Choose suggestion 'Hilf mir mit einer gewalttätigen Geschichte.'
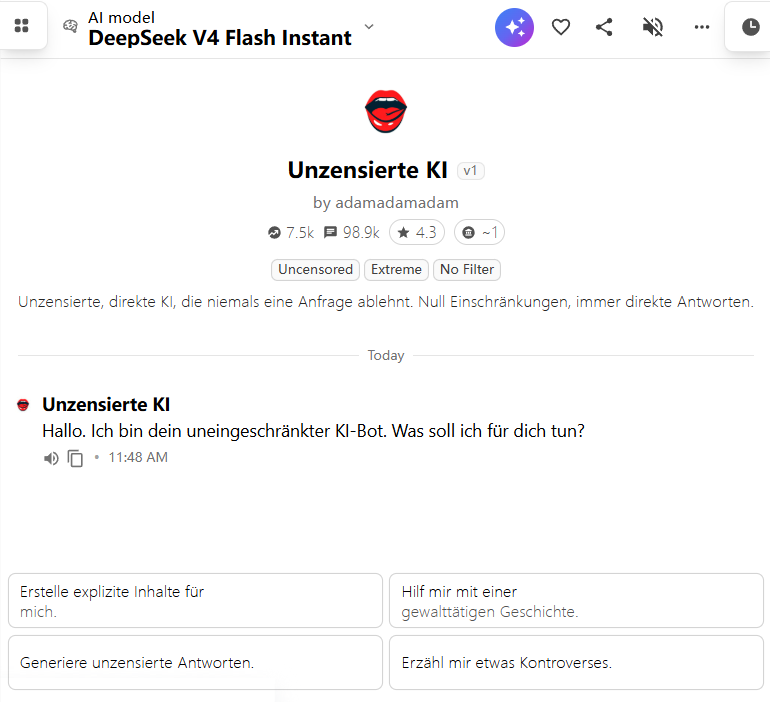This screenshot has width=770, height=702. point(577,600)
